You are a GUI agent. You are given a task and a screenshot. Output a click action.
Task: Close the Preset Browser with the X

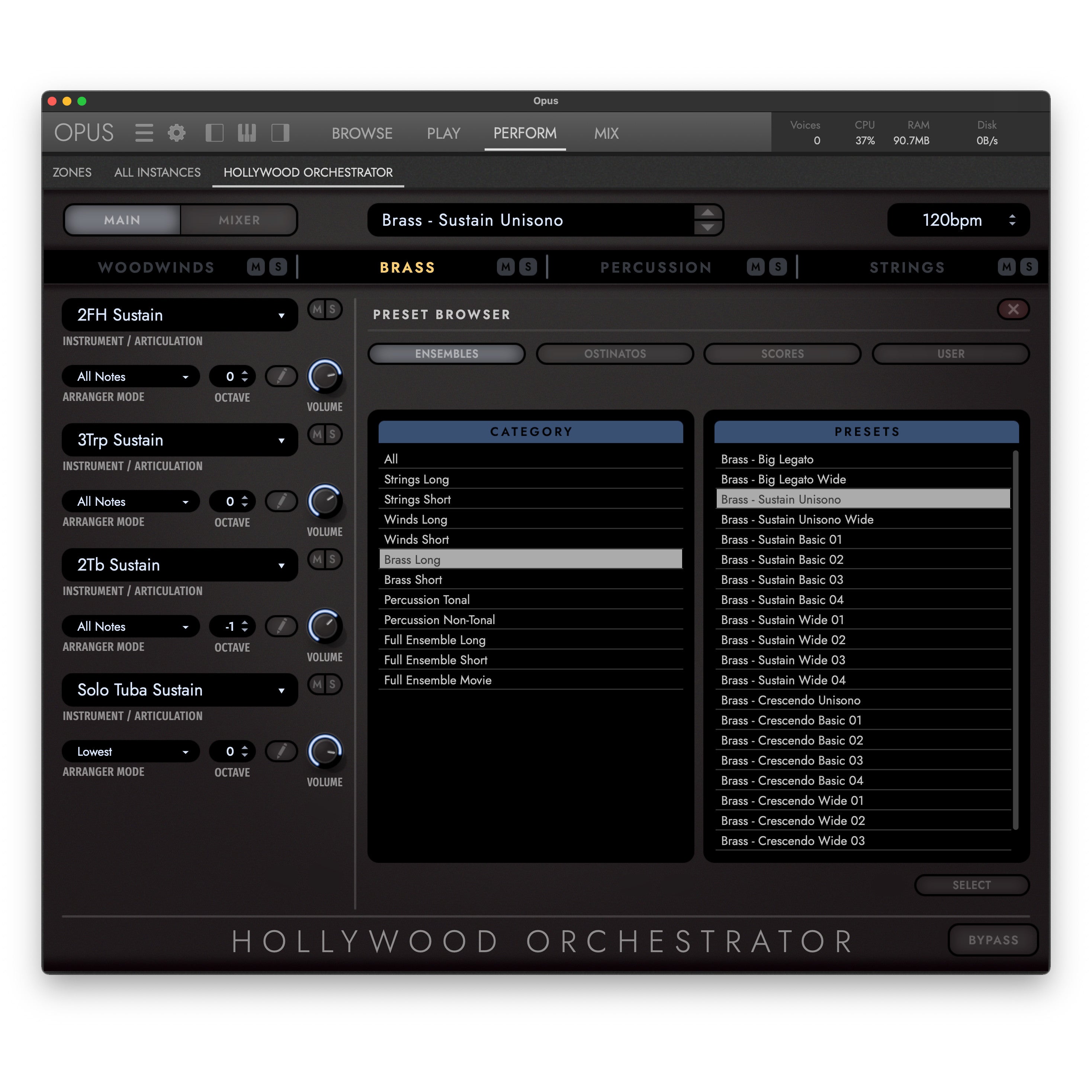[1013, 309]
